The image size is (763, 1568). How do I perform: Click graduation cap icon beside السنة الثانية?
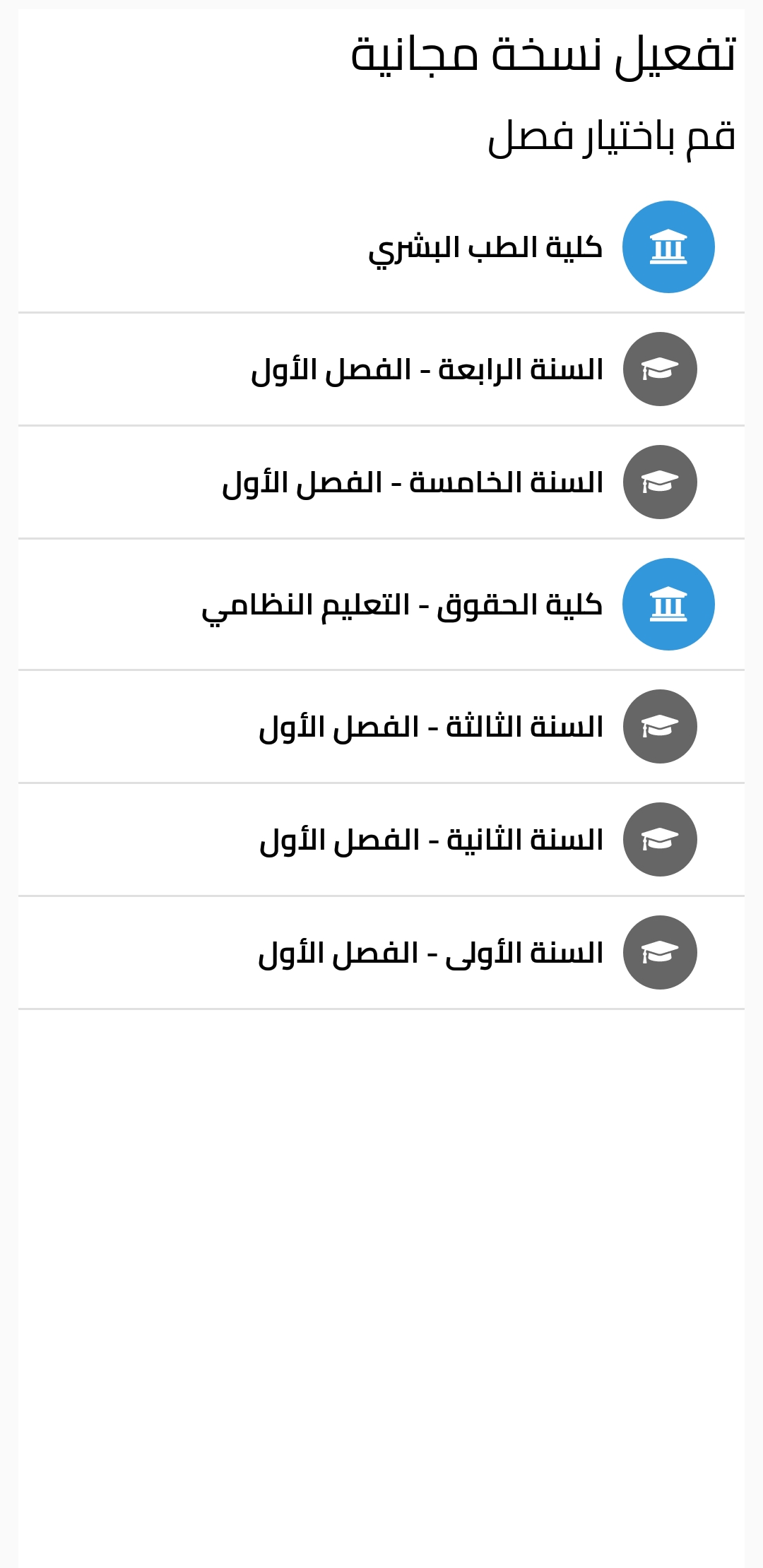click(x=660, y=840)
